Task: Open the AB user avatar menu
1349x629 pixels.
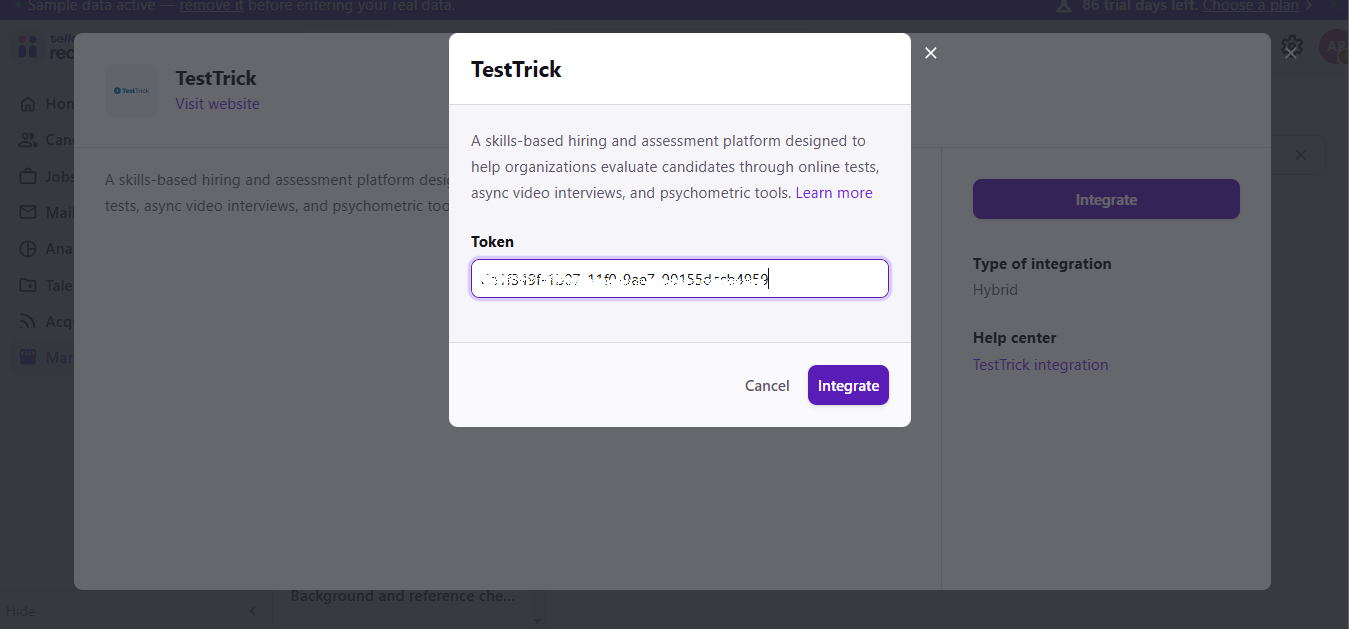Action: coord(1334,46)
